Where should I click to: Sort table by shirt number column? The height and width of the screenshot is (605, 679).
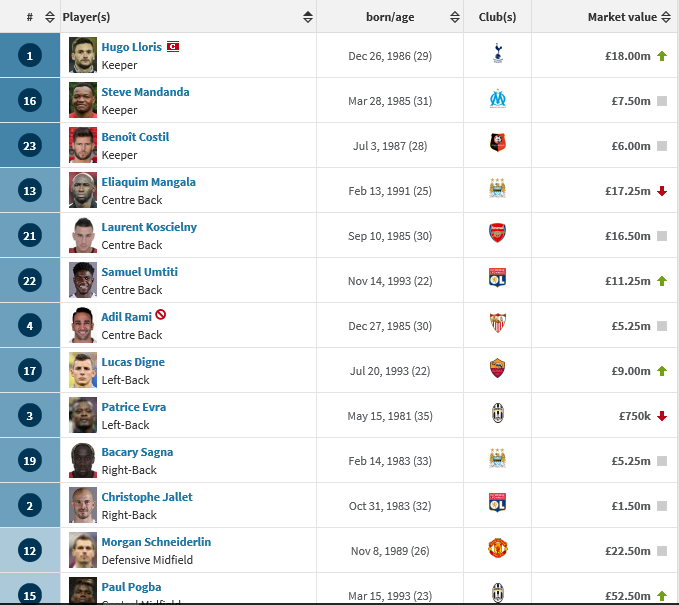coord(50,17)
